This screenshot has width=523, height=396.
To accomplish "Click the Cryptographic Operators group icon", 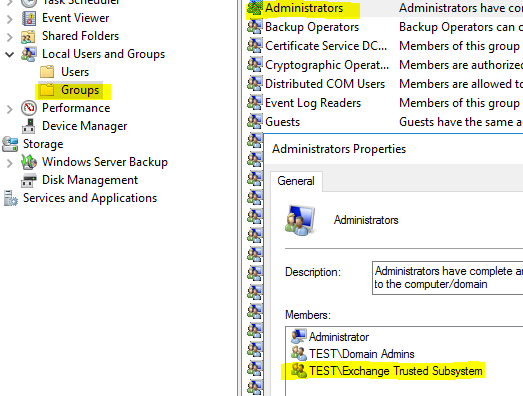I will pyautogui.click(x=255, y=65).
